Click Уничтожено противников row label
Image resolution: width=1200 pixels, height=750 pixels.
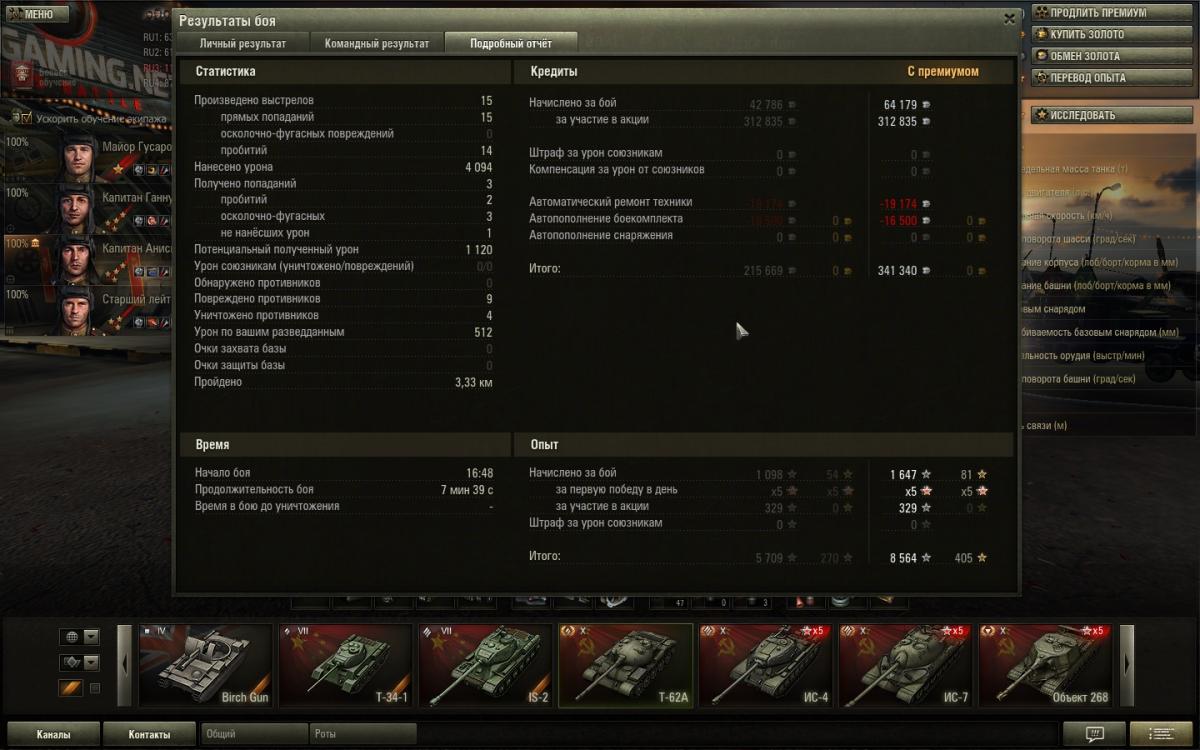pos(258,316)
